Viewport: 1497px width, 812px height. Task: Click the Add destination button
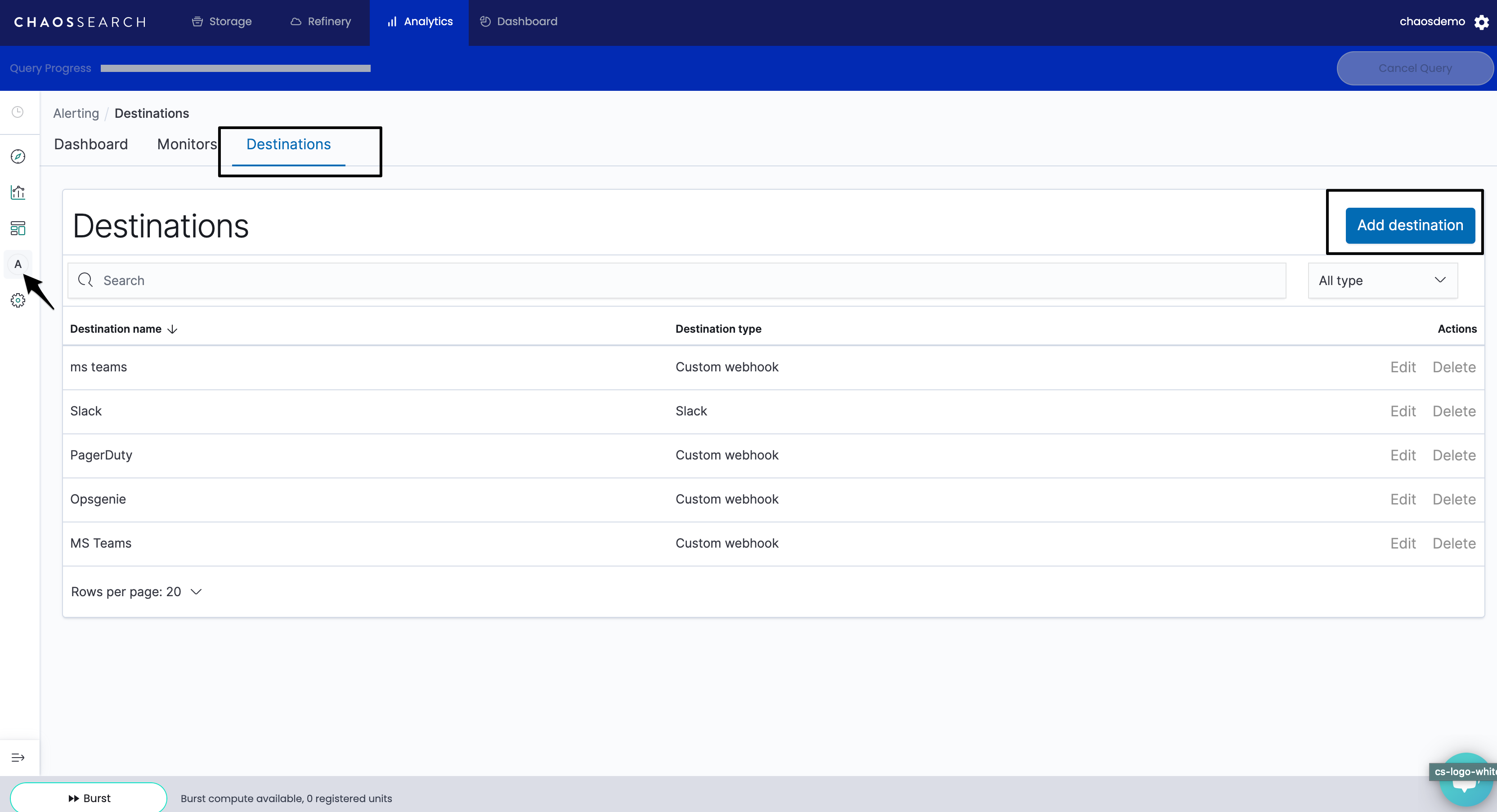[1410, 225]
